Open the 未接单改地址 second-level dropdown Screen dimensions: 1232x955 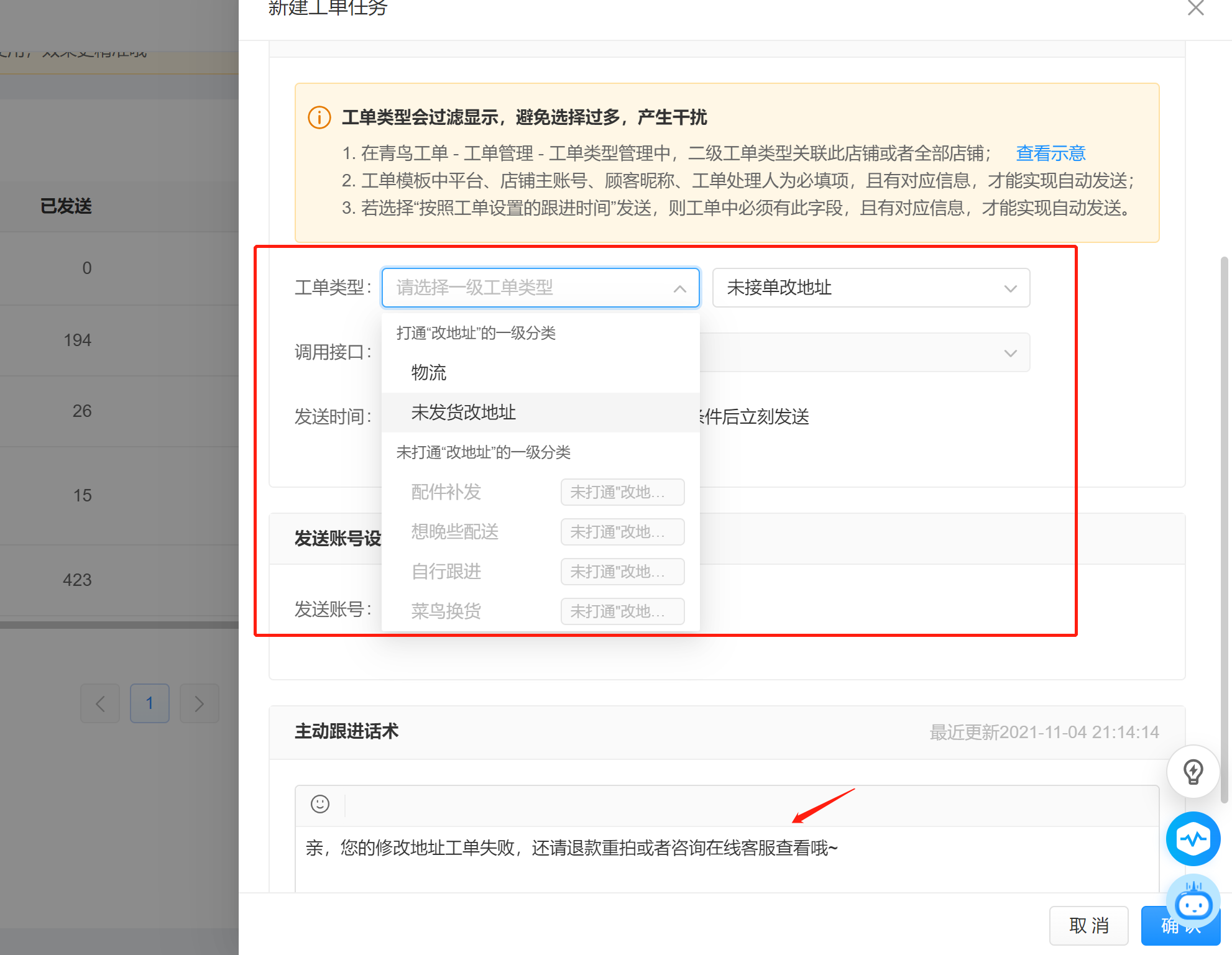[x=871, y=288]
